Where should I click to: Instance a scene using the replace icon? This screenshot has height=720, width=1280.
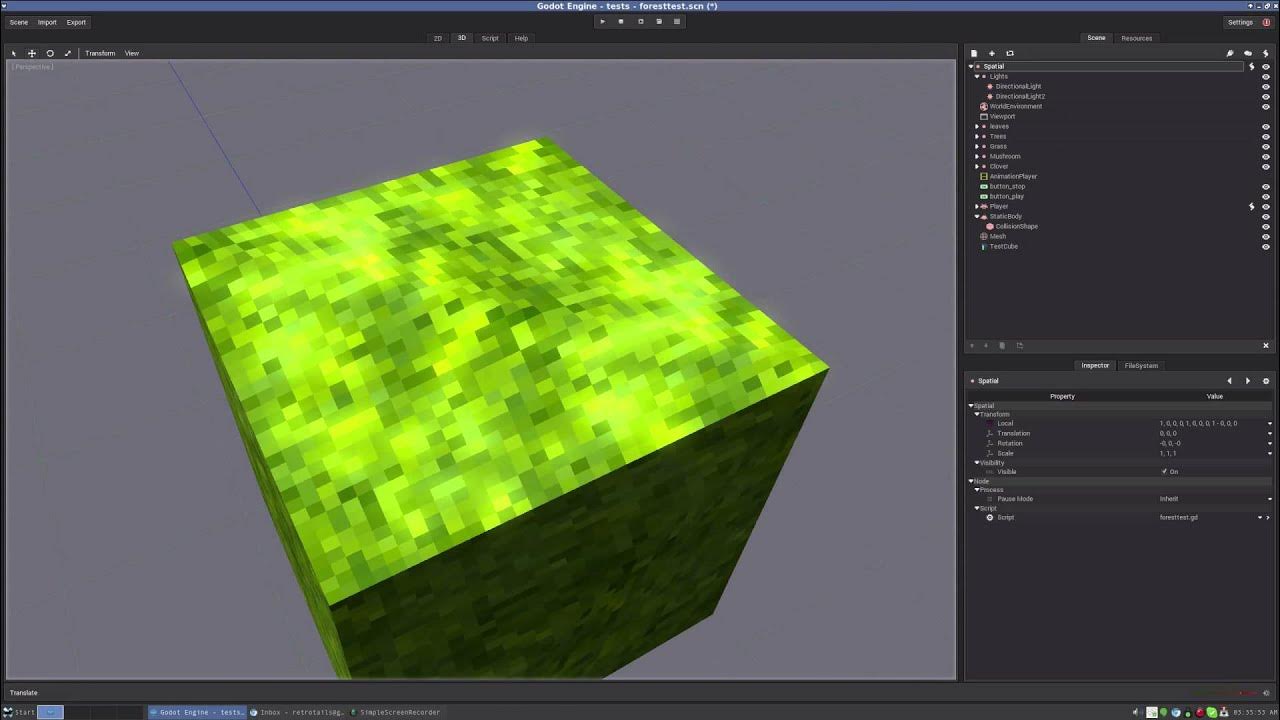[1010, 53]
